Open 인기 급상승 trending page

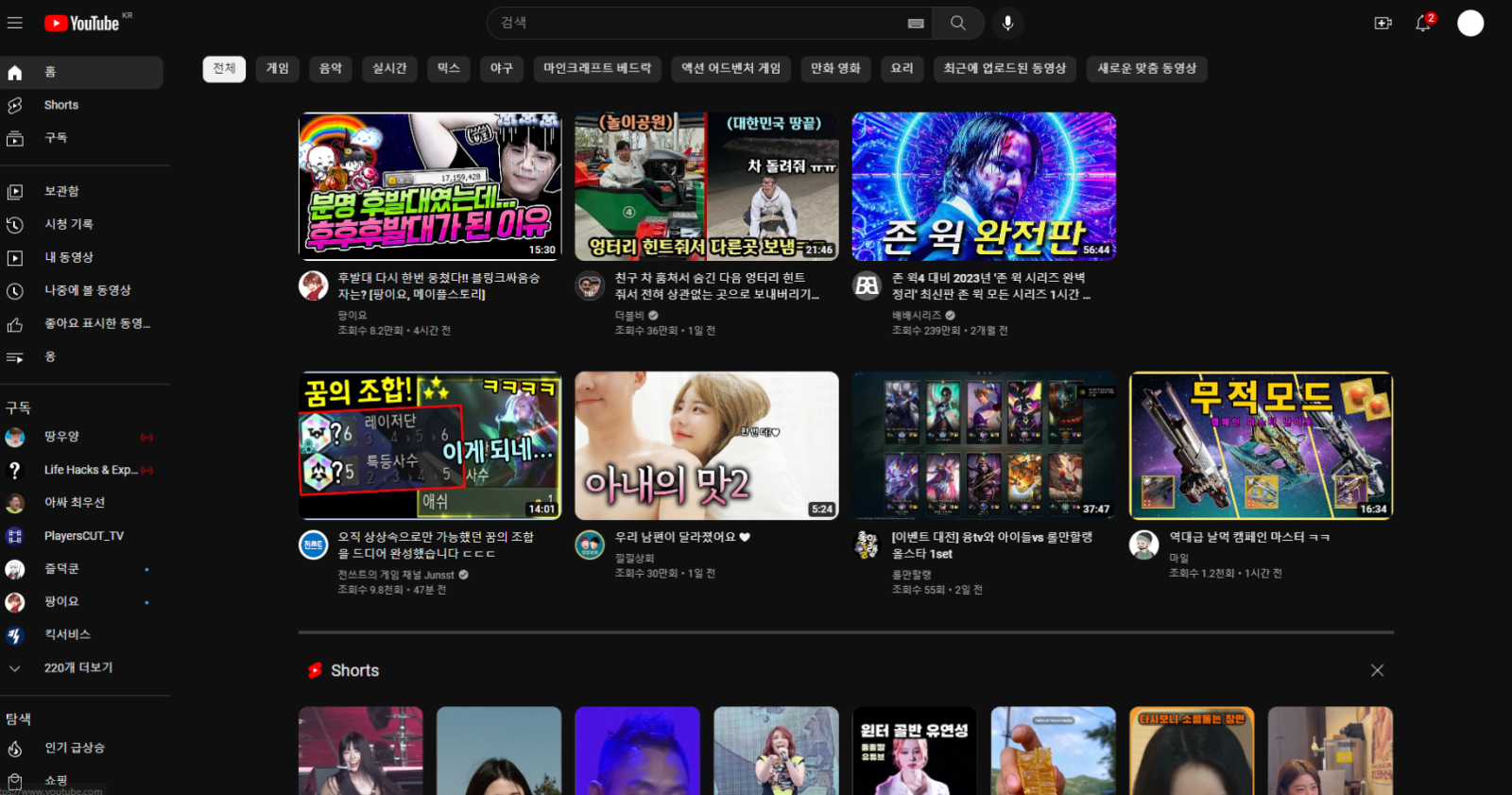coord(75,748)
